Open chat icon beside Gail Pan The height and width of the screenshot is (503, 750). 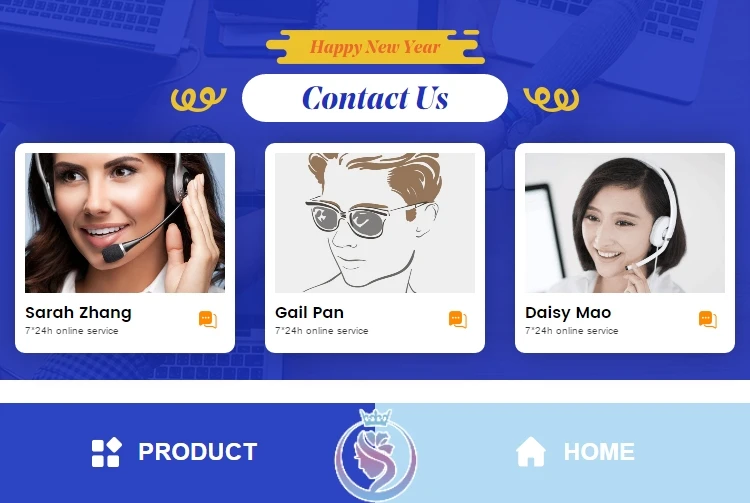[x=458, y=319]
